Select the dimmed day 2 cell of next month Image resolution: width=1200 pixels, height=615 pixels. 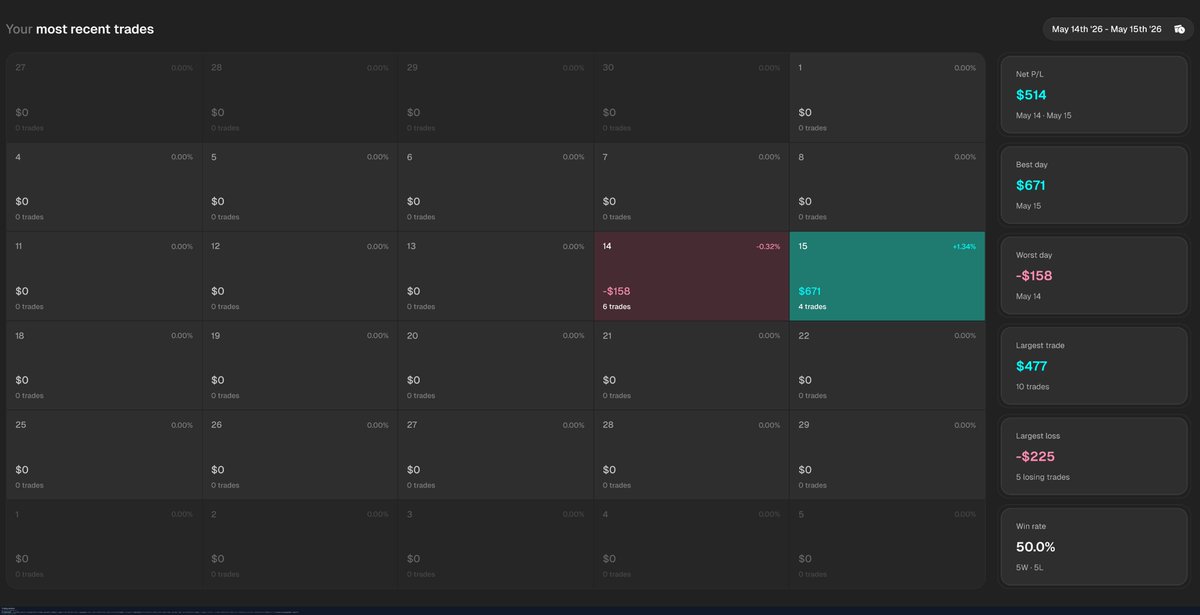coord(300,544)
